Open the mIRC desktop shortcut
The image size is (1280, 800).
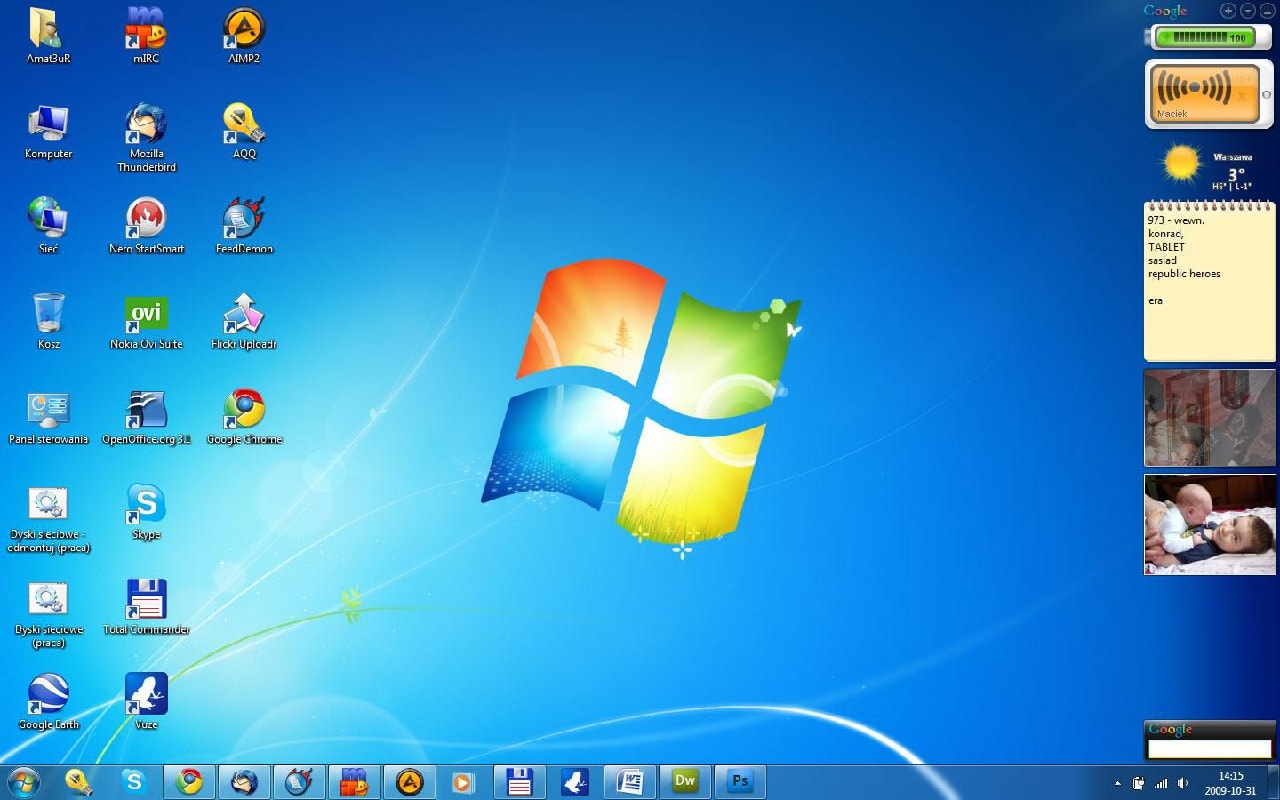pos(146,30)
